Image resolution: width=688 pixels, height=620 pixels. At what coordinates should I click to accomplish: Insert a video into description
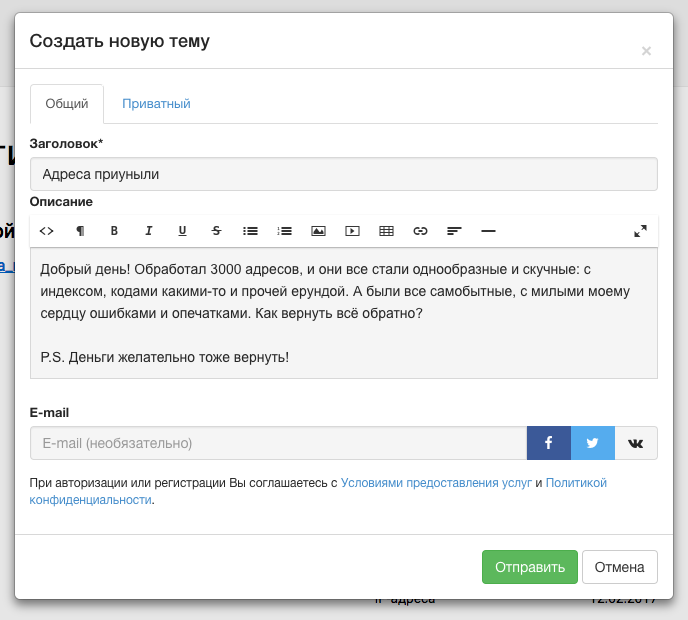tap(352, 231)
